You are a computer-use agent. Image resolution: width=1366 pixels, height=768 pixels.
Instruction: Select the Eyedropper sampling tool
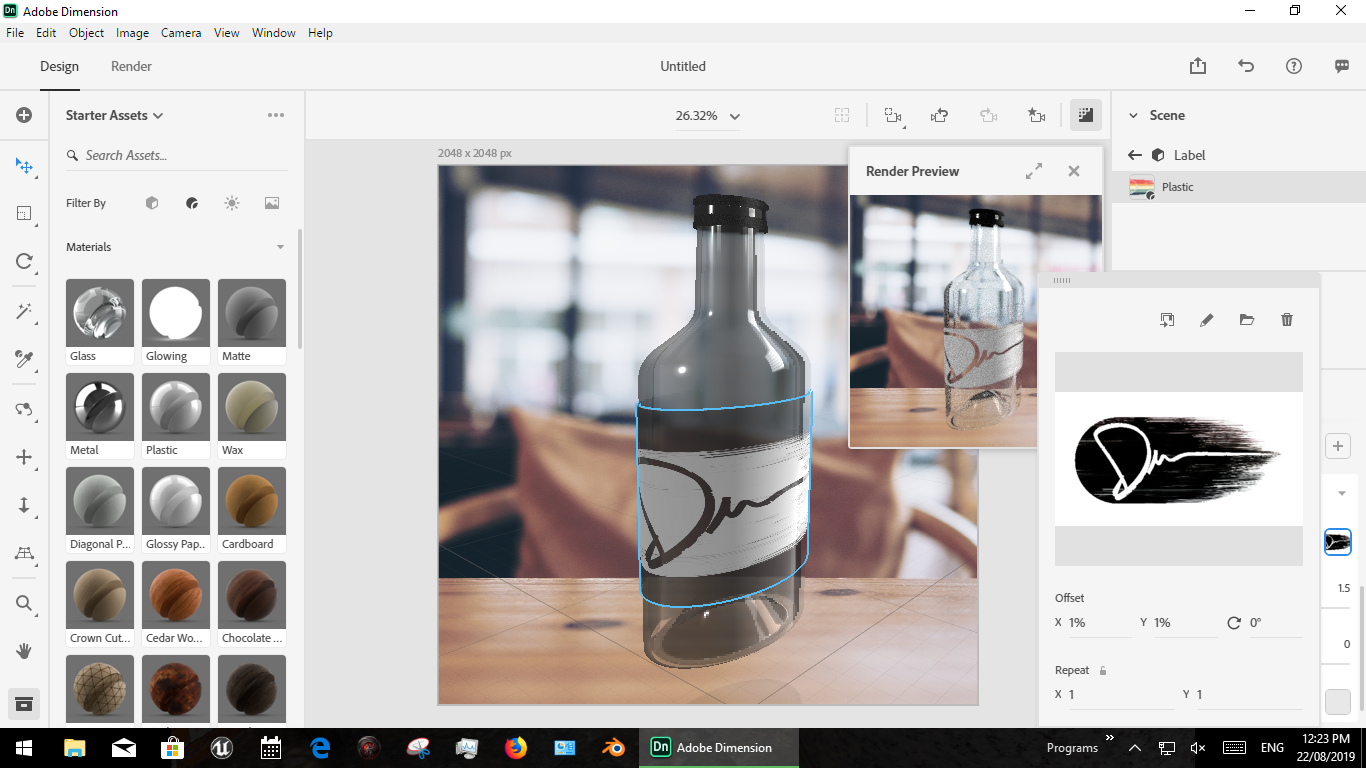point(24,360)
